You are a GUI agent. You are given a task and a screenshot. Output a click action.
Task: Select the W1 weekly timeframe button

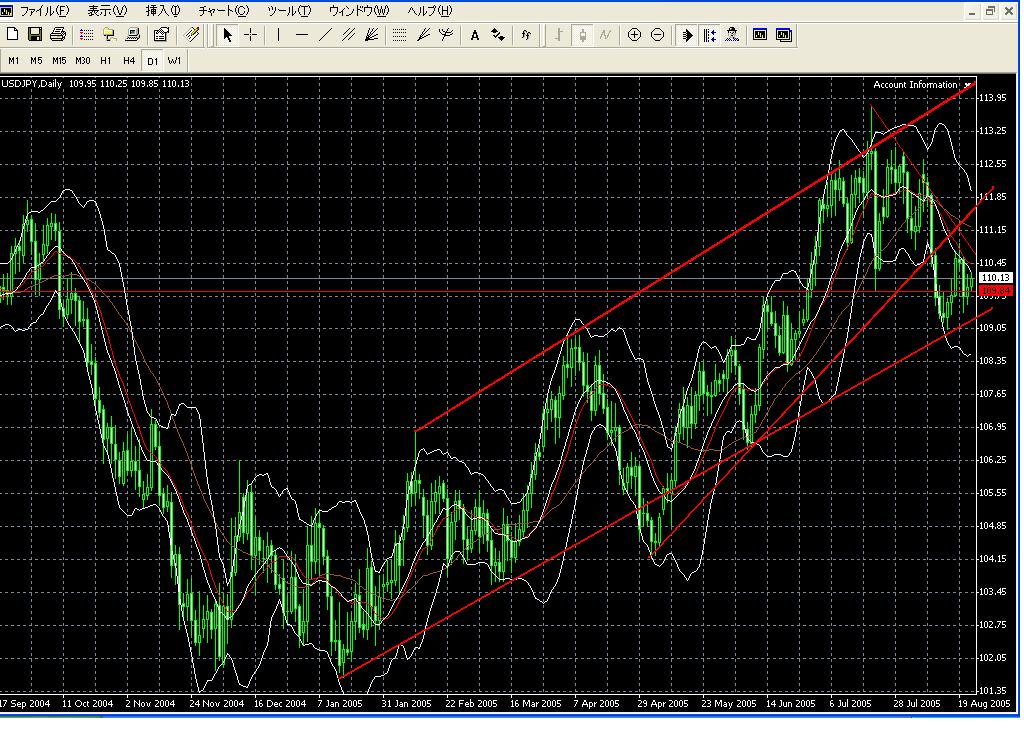pyautogui.click(x=174, y=60)
